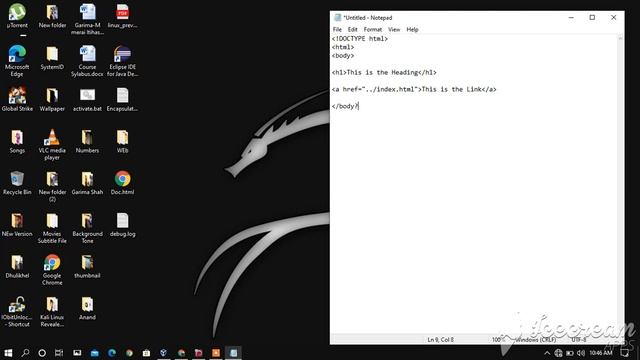The image size is (640, 360).
Task: Open the network icon in system tray
Action: (558, 353)
